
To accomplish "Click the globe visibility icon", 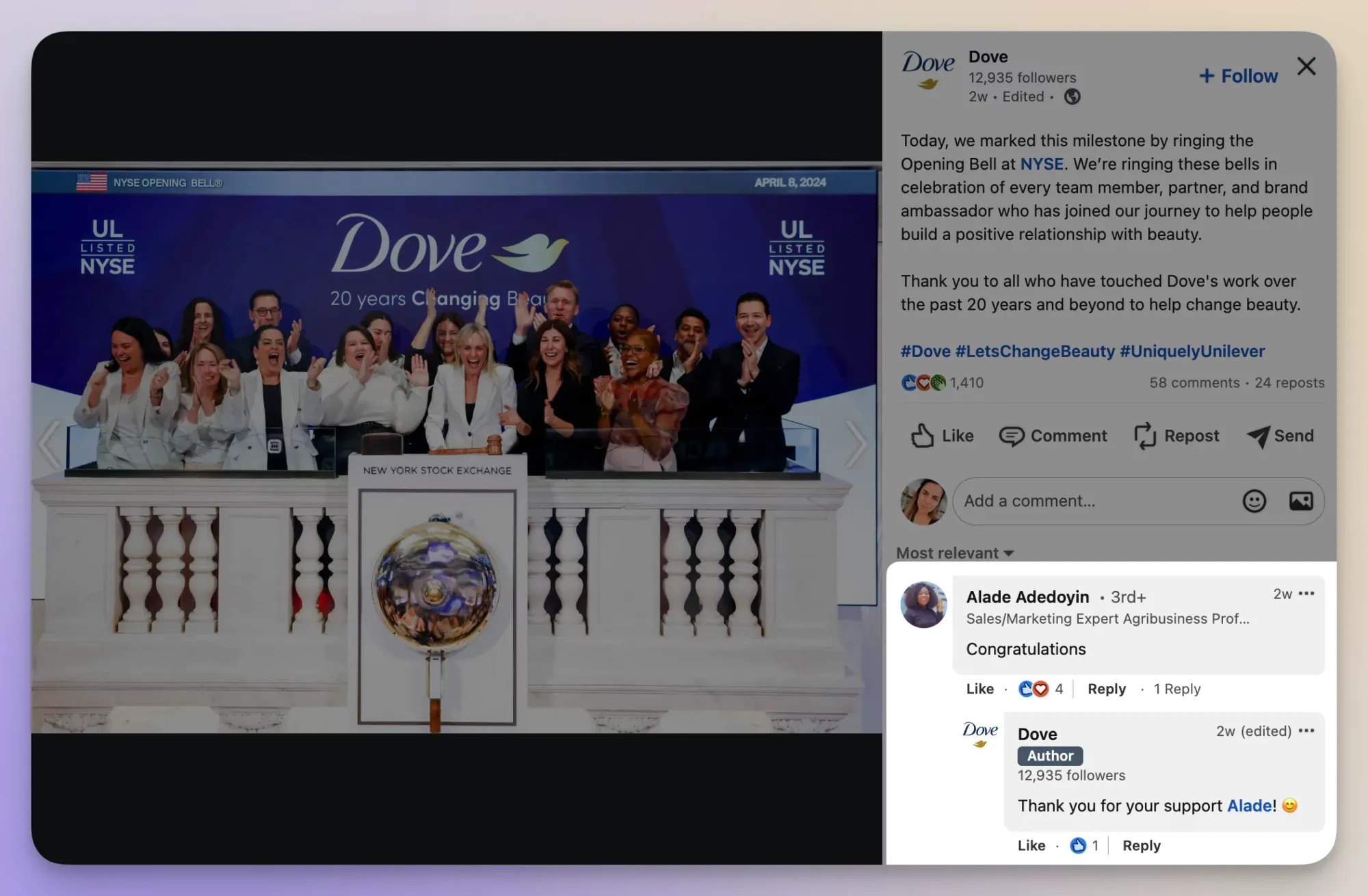I will click(x=1072, y=96).
